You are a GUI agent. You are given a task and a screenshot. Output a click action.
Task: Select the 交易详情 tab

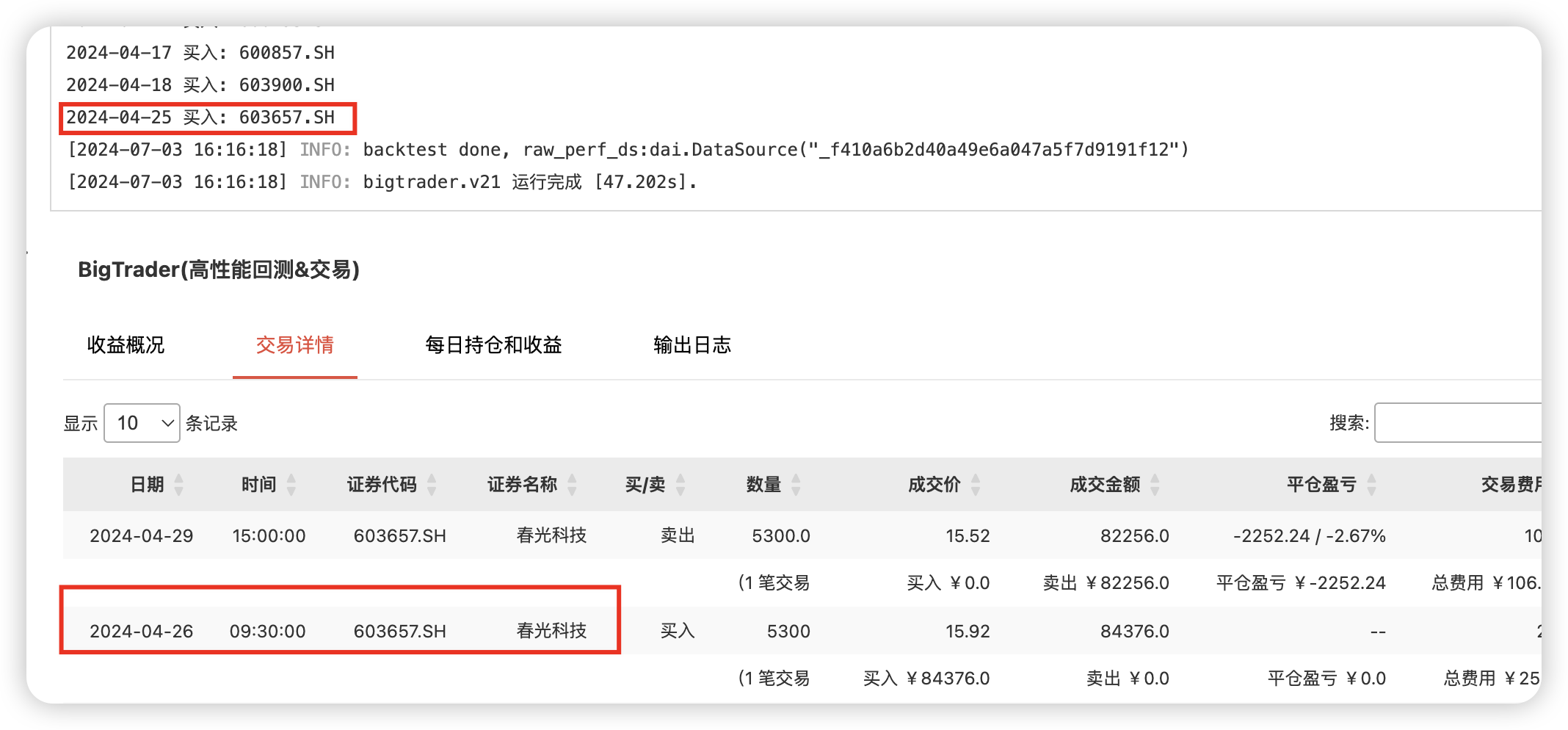(x=294, y=345)
